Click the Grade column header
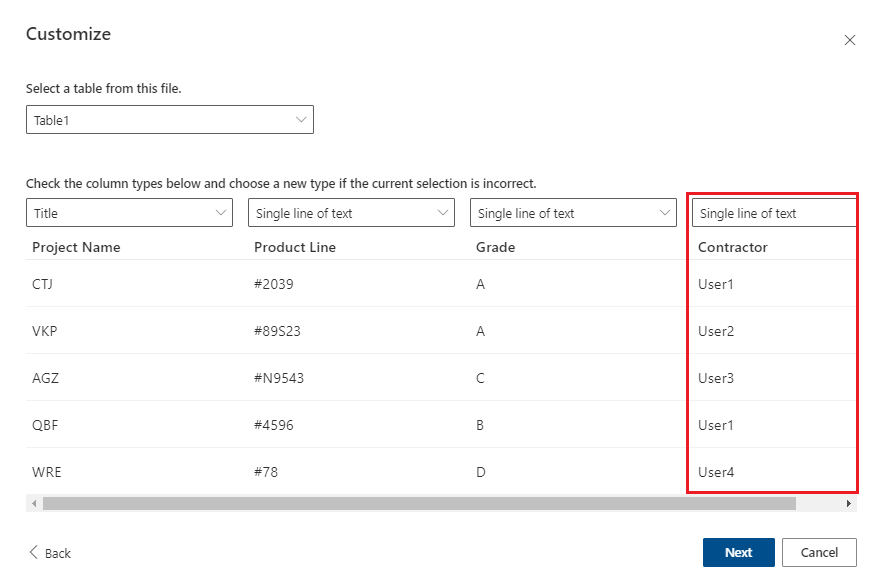The height and width of the screenshot is (577, 874). [x=495, y=247]
